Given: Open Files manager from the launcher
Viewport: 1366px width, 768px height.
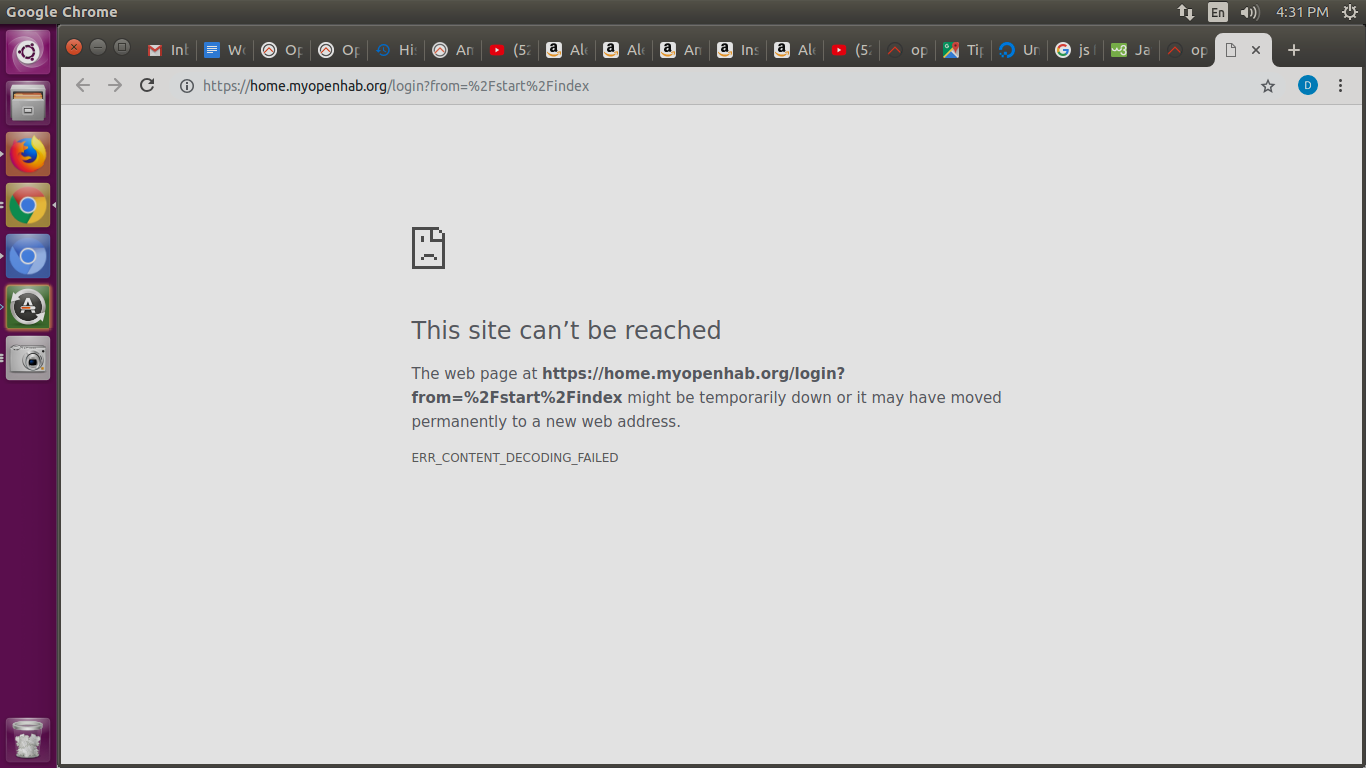Looking at the screenshot, I should [28, 102].
